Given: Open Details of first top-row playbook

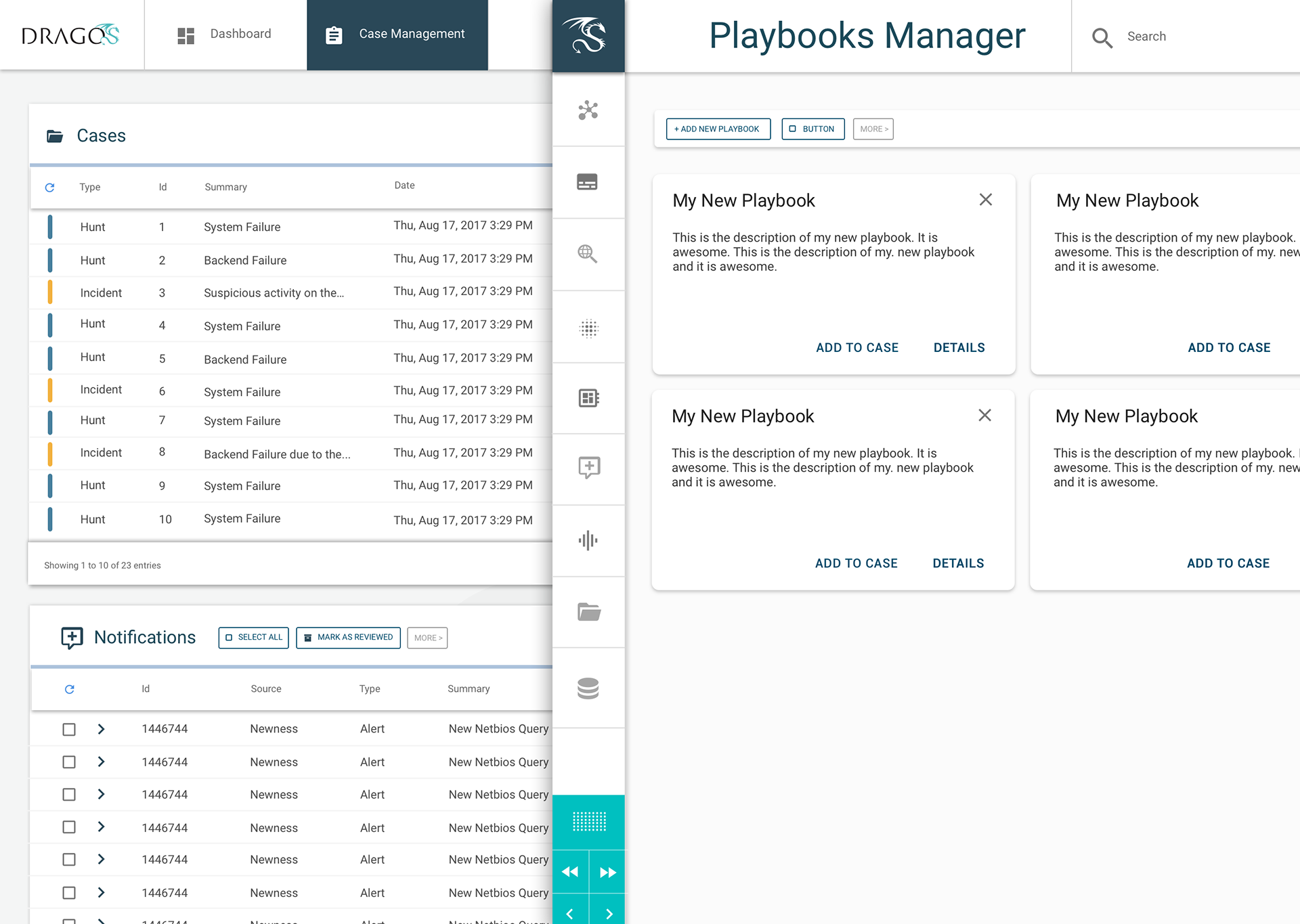Looking at the screenshot, I should pyautogui.click(x=959, y=347).
